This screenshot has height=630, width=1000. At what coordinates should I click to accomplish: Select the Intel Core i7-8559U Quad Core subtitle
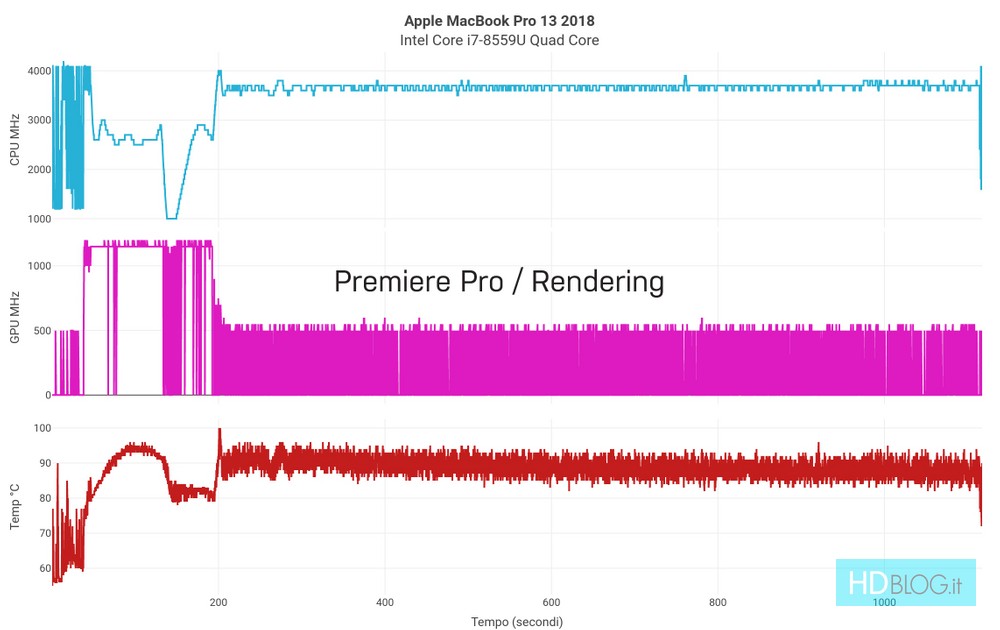coord(499,40)
